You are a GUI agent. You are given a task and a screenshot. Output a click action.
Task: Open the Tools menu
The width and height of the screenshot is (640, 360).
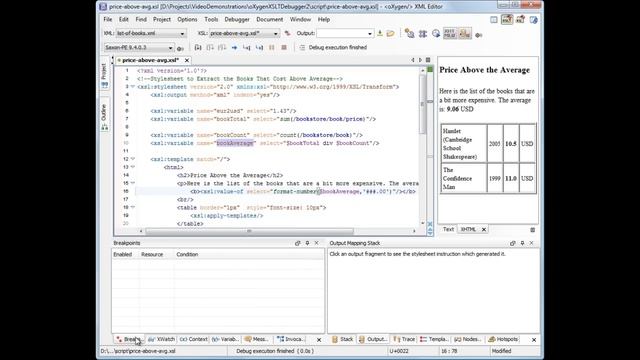211,20
